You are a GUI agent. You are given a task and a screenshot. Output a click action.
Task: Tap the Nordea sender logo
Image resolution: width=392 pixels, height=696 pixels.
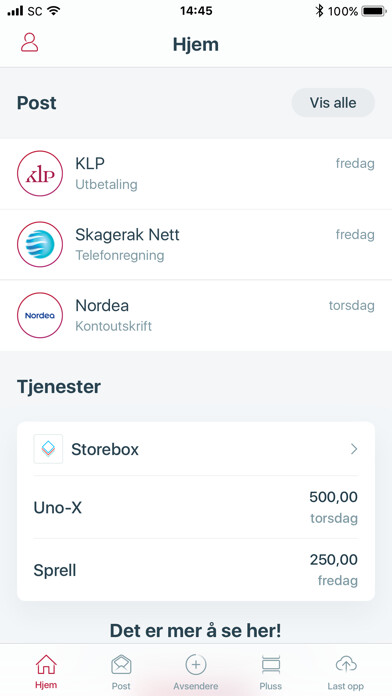(x=40, y=315)
